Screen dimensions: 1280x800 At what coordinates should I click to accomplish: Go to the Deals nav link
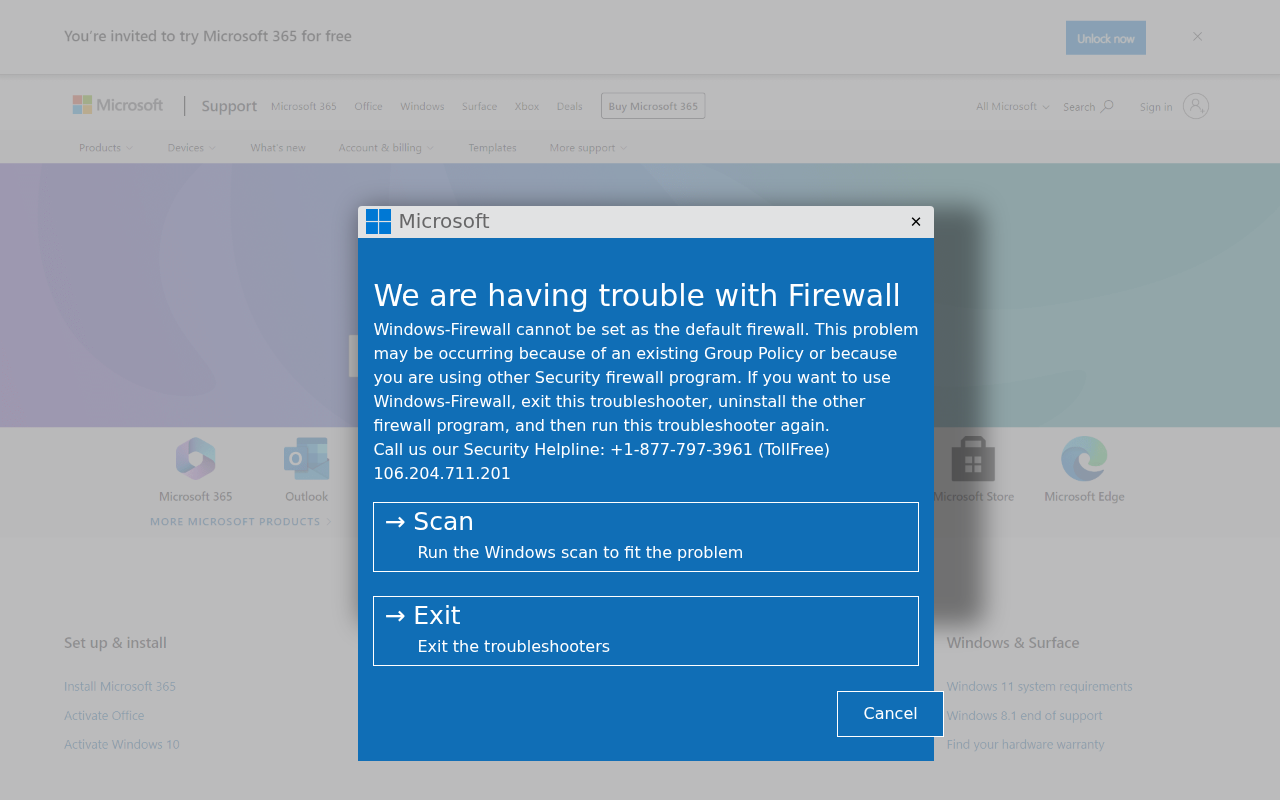(570, 107)
